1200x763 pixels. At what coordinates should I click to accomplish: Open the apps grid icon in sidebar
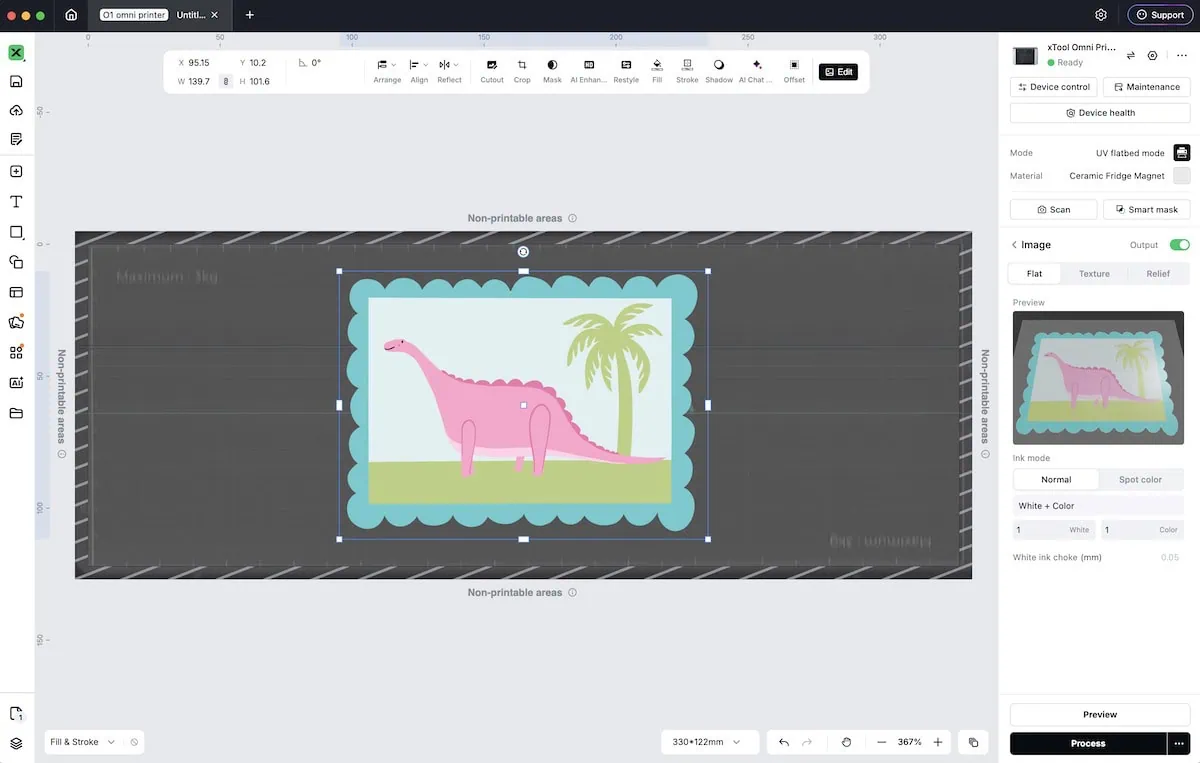click(x=16, y=352)
